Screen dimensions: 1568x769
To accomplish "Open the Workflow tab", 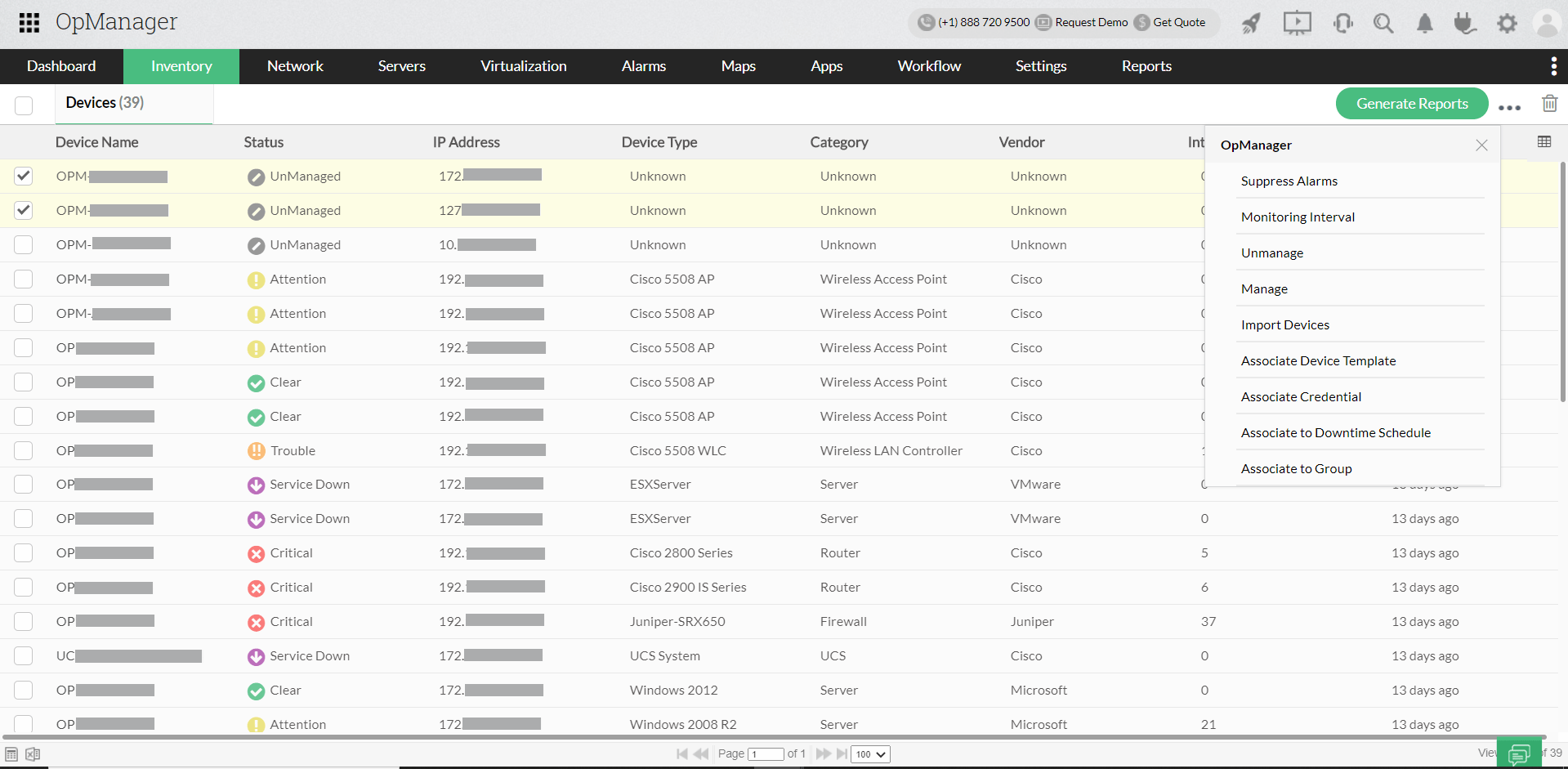I will point(929,66).
